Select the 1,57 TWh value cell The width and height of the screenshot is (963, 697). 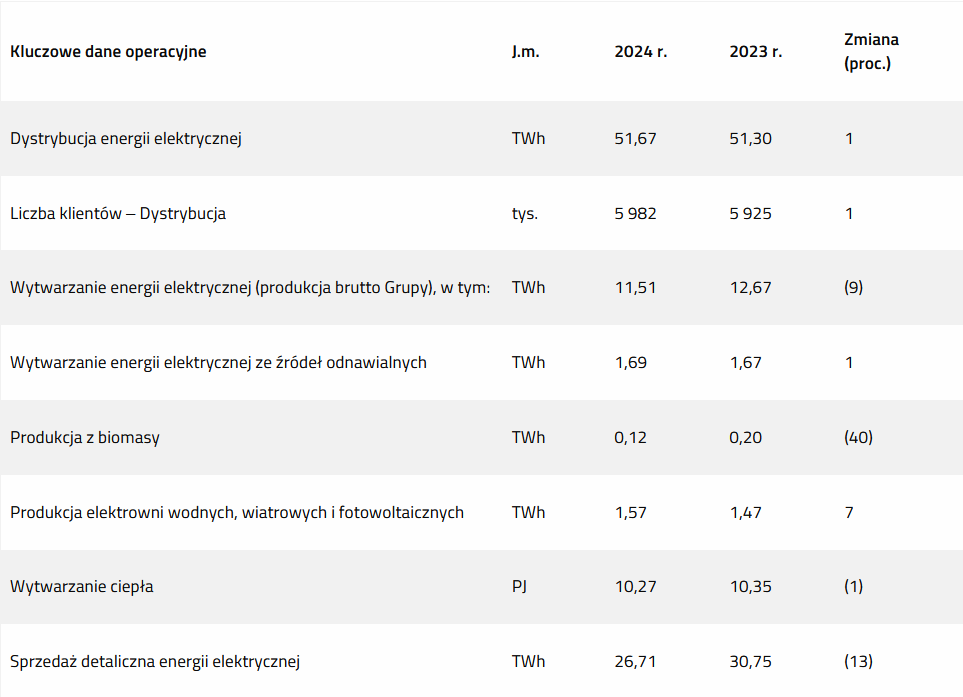click(631, 513)
